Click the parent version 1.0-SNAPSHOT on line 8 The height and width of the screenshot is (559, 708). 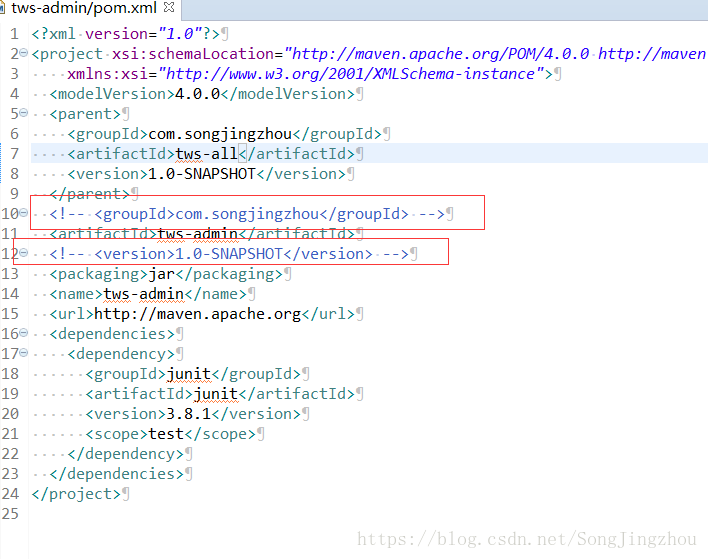coord(202,174)
